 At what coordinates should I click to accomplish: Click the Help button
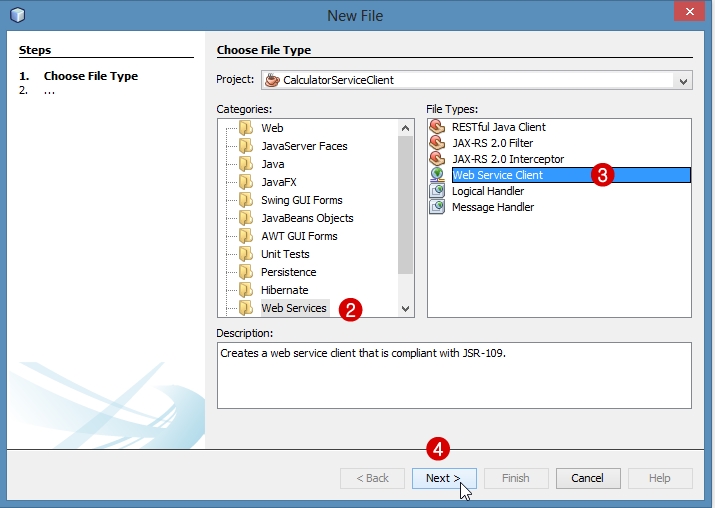(x=660, y=478)
